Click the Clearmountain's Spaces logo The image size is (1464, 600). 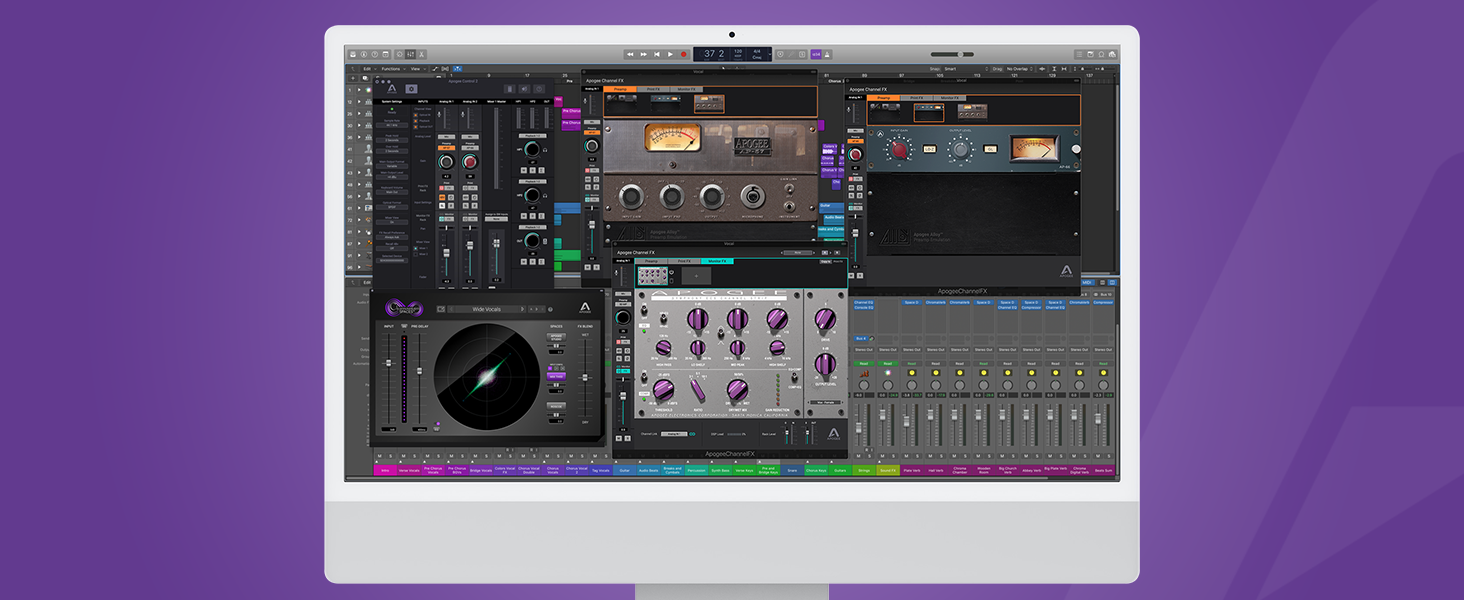[405, 308]
